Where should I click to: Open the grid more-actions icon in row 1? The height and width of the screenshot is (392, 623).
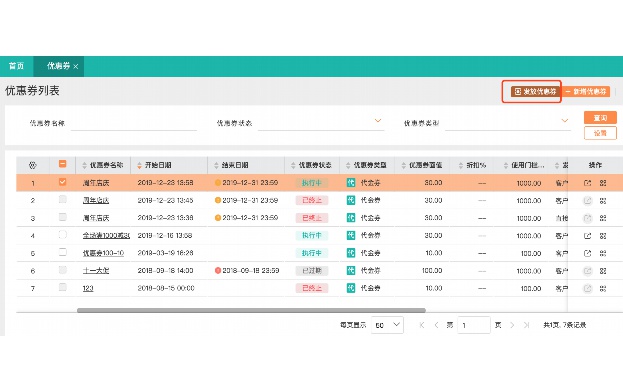(x=603, y=183)
